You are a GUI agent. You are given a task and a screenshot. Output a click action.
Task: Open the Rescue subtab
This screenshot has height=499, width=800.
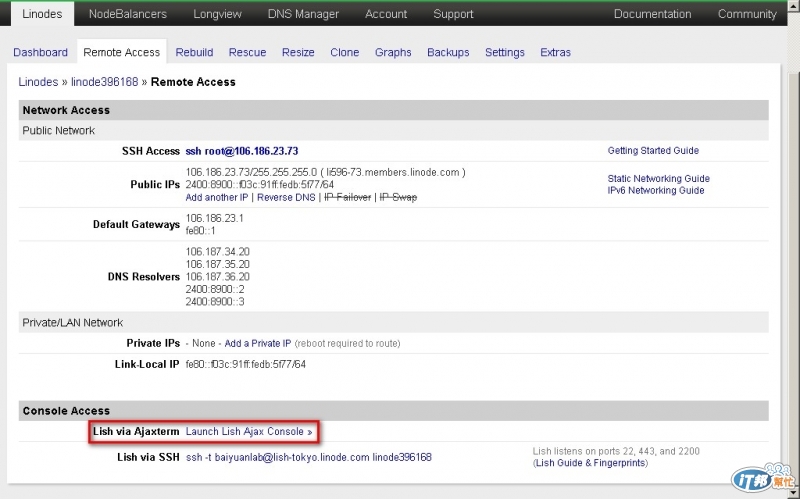pos(247,52)
